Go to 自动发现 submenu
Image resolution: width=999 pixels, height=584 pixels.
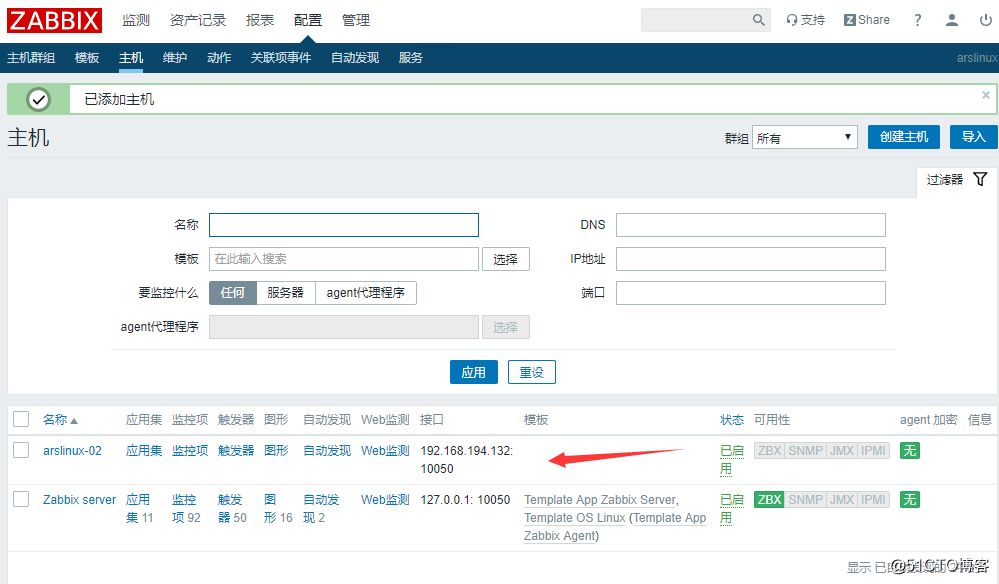354,58
